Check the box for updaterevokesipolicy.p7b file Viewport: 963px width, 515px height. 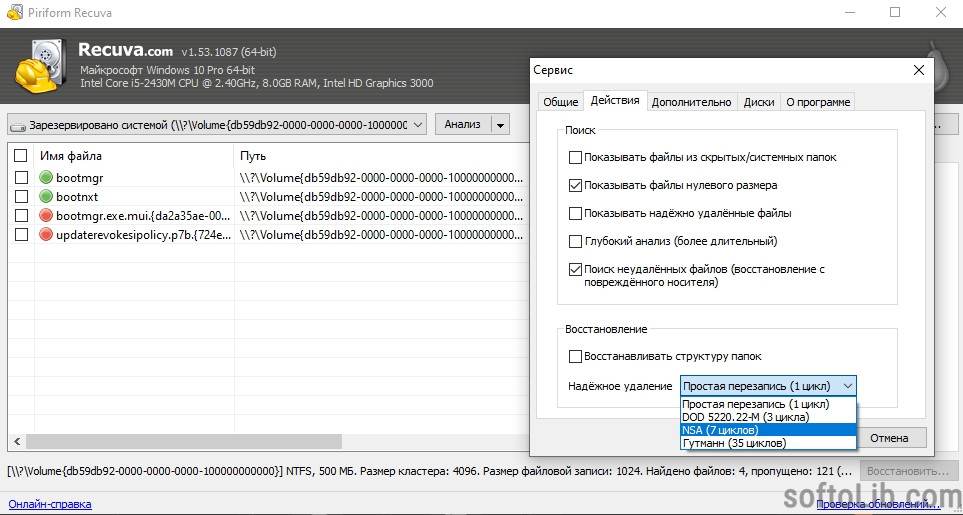[21, 234]
